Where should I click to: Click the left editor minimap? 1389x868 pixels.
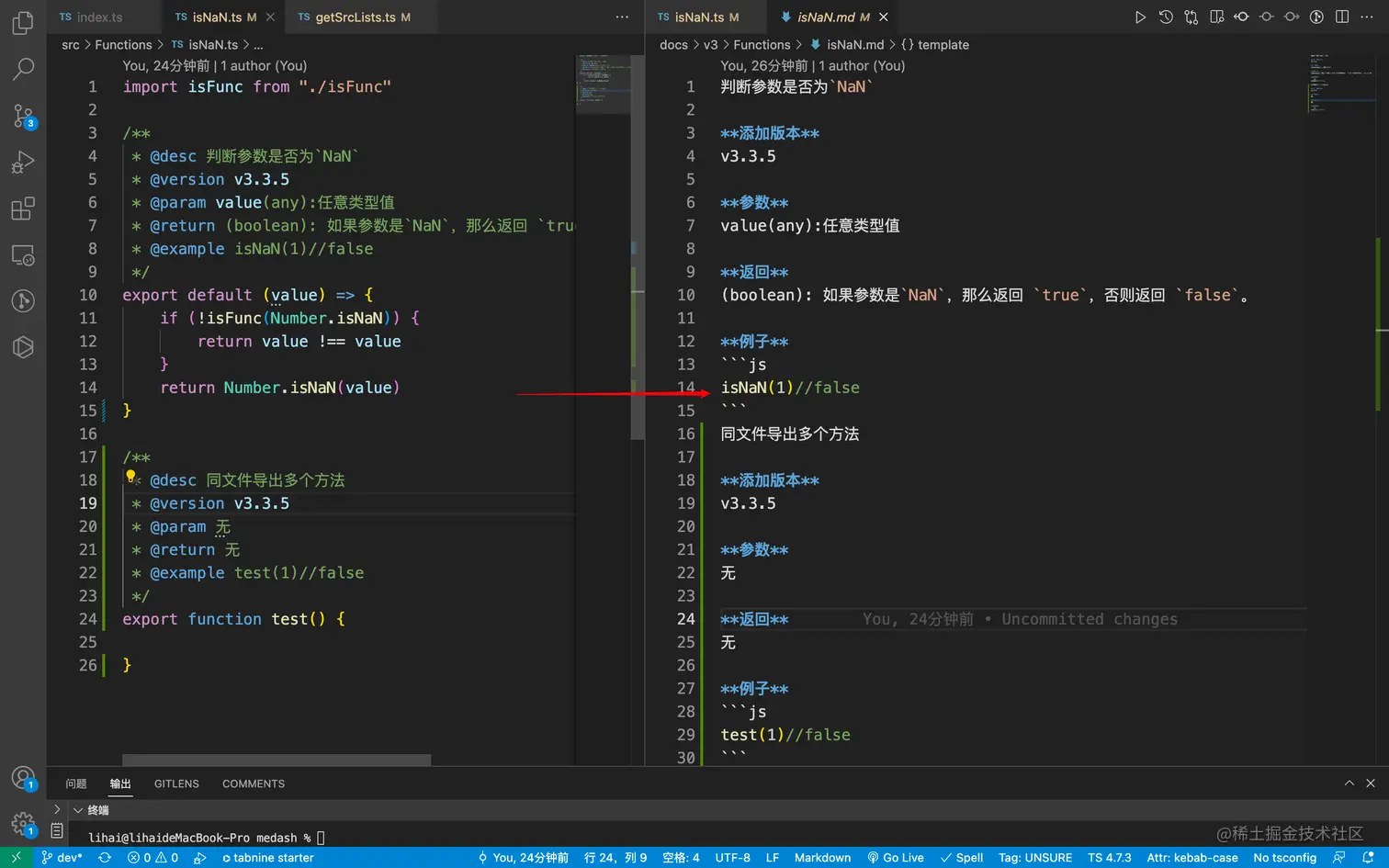pos(603,83)
